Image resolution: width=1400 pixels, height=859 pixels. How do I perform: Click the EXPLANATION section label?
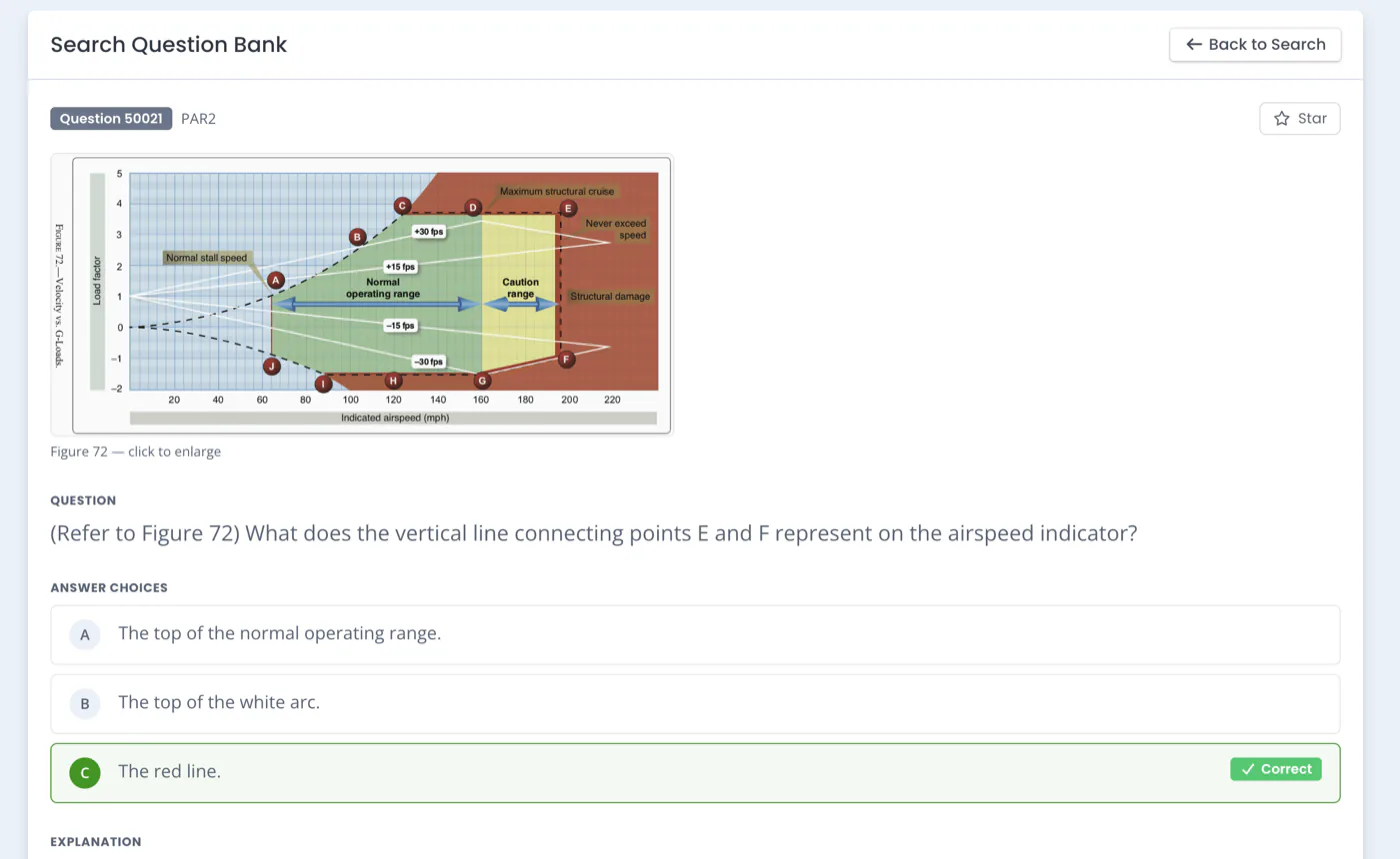coord(96,841)
